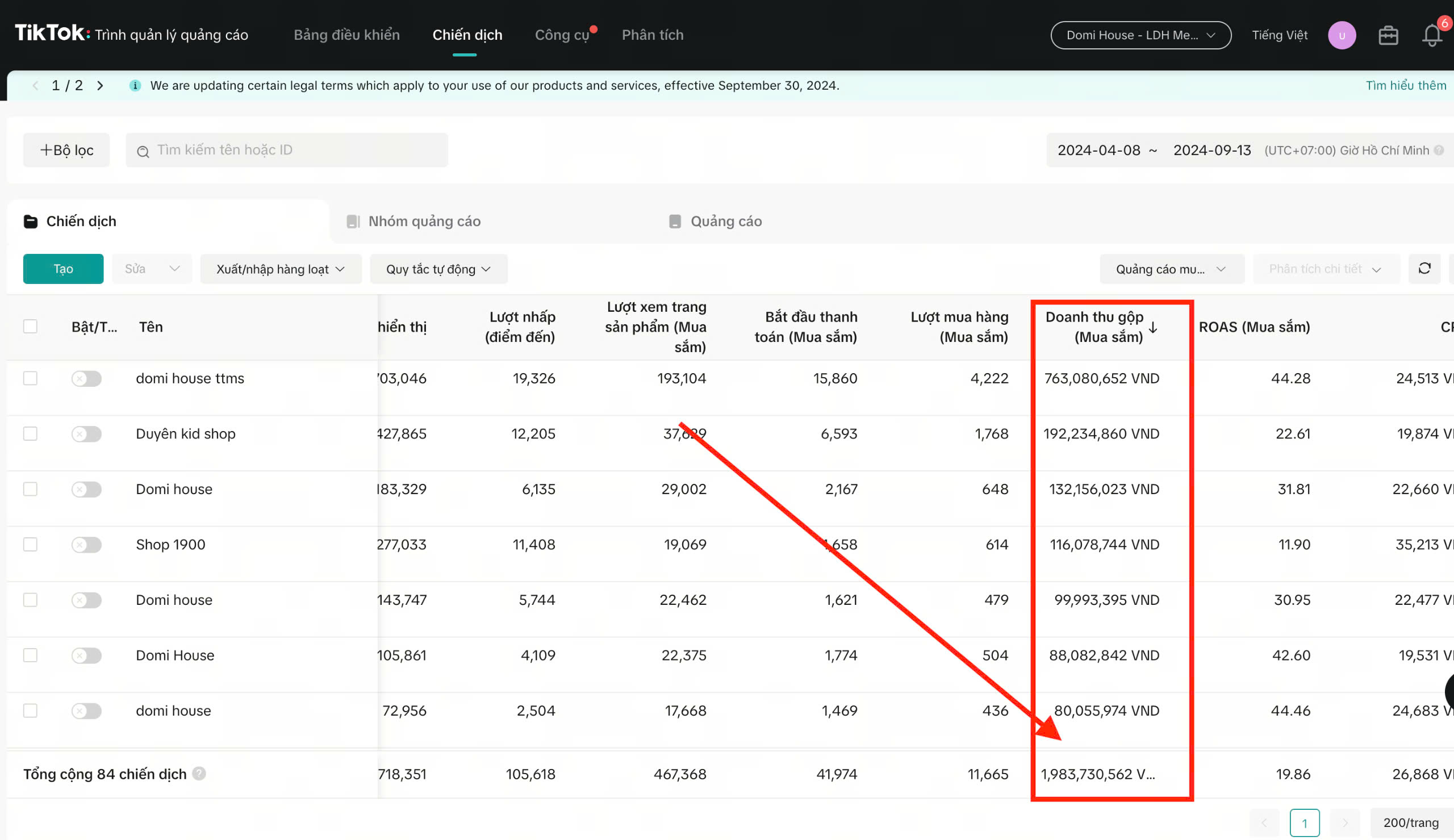
Task: Click Tên column header
Action: point(151,327)
